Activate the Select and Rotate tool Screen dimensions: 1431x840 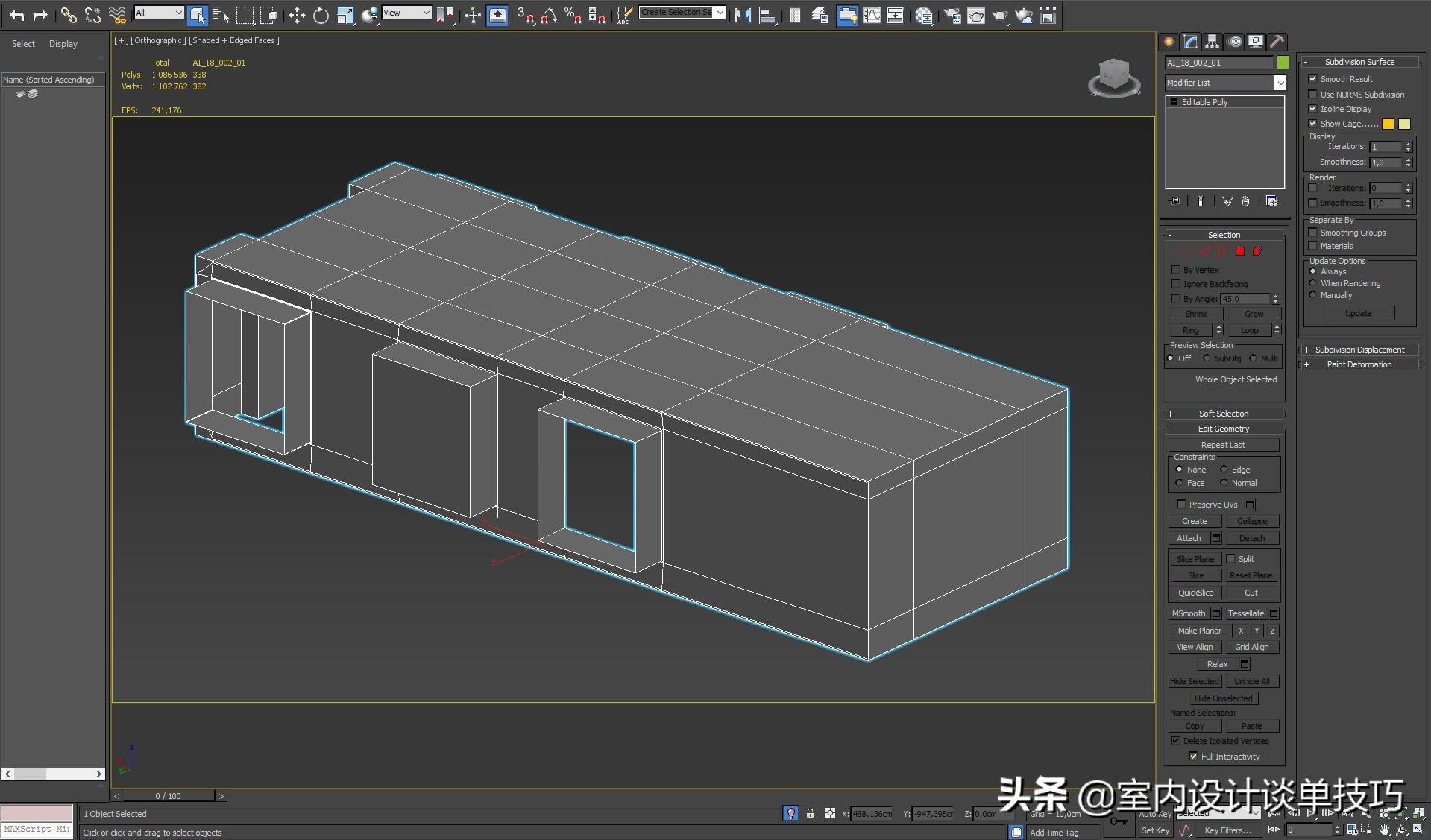[321, 15]
